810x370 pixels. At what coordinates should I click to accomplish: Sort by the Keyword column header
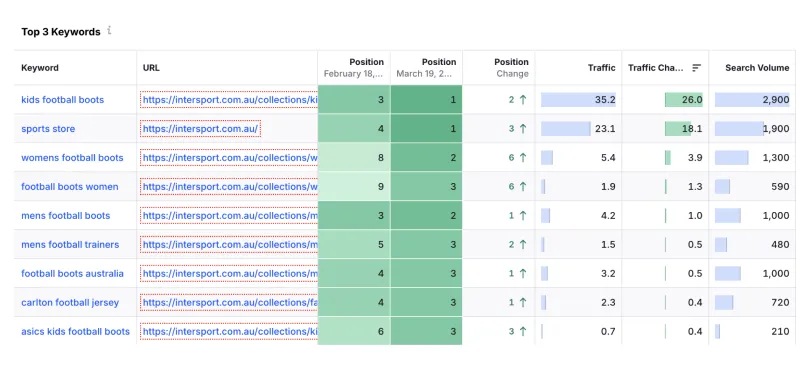tap(40, 68)
